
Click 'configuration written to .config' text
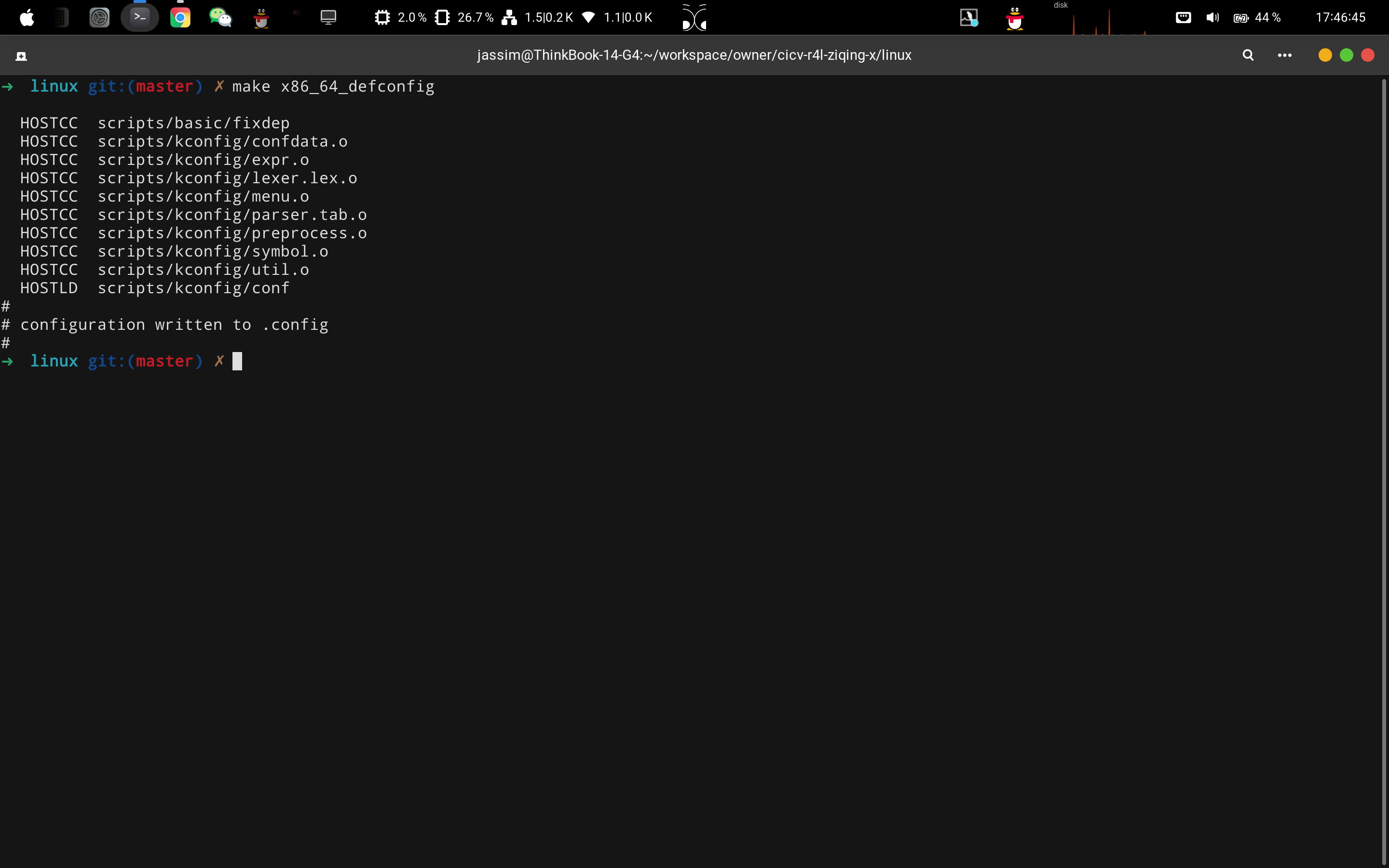pos(175,325)
